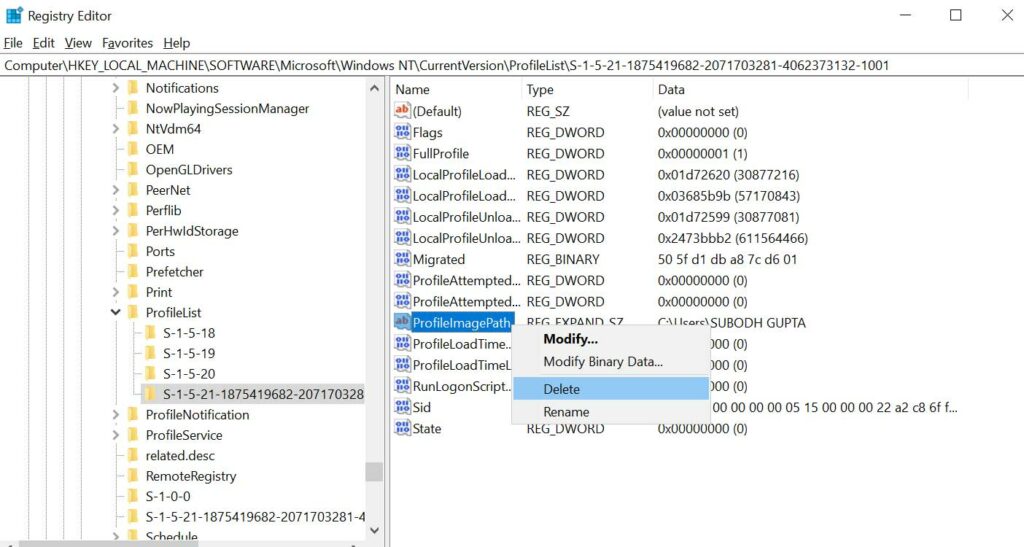Screen dimensions: 1024x547
Task: Select the NtVdm64 tree key
Action: [x=173, y=129]
